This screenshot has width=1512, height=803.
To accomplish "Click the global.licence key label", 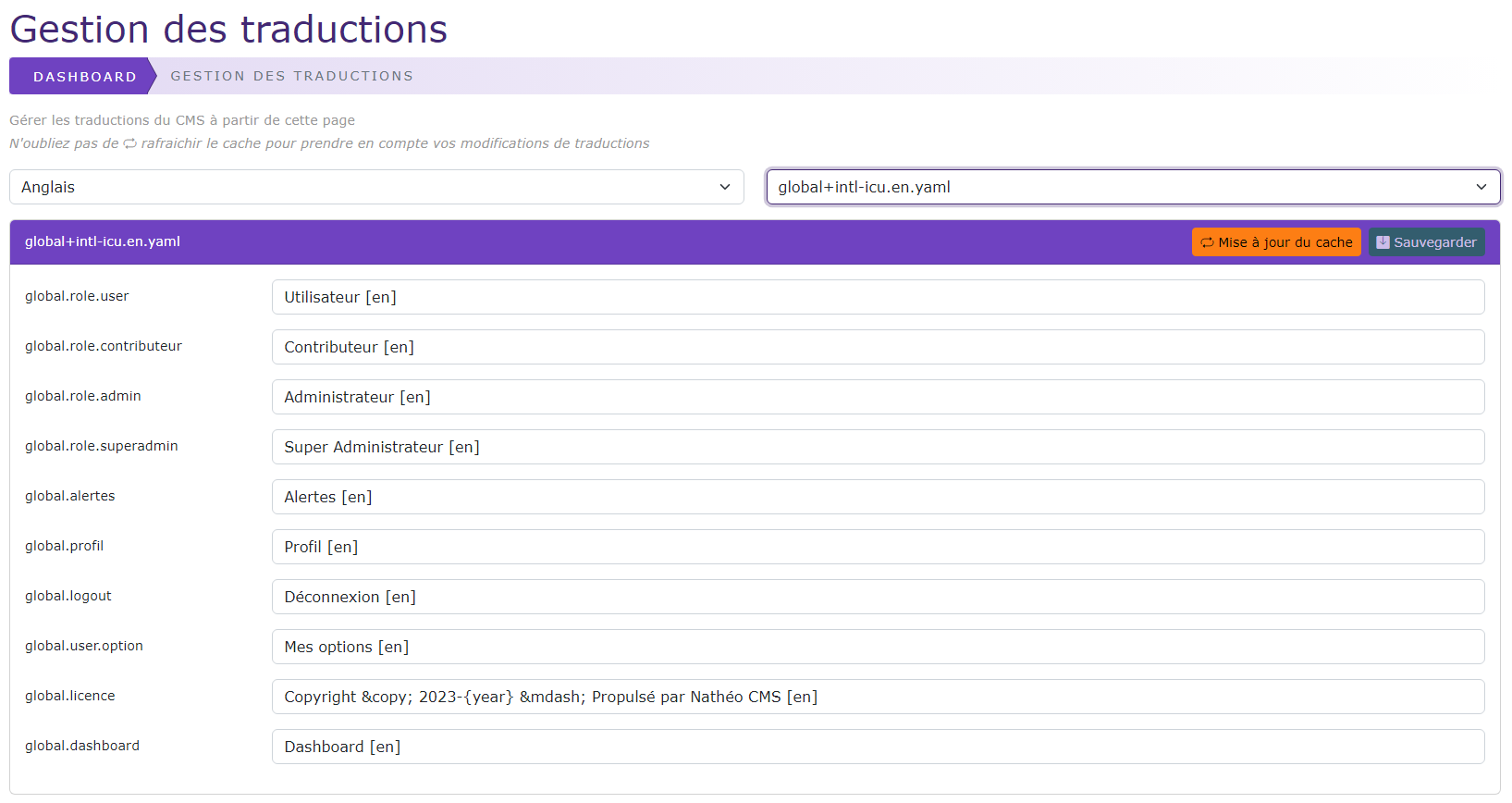I will pos(70,696).
